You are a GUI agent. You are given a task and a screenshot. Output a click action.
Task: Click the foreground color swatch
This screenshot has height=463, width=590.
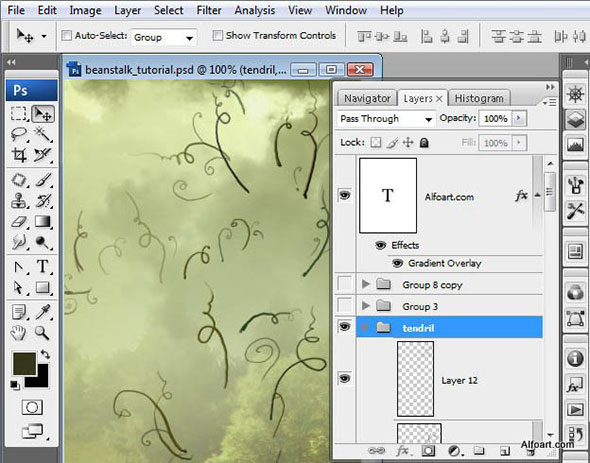pyautogui.click(x=24, y=364)
